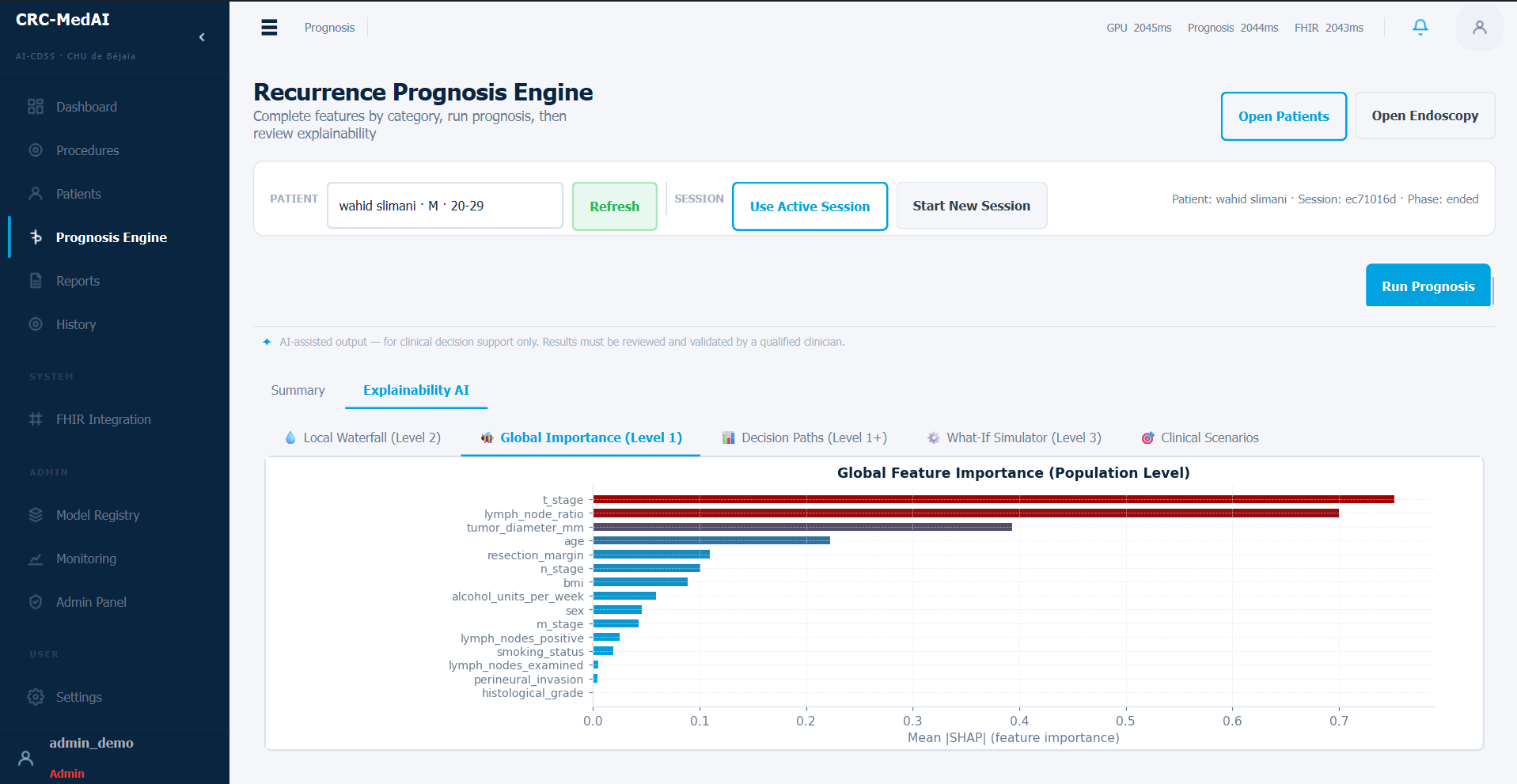Click the FHIR 2043ms latency indicator

tap(1329, 28)
